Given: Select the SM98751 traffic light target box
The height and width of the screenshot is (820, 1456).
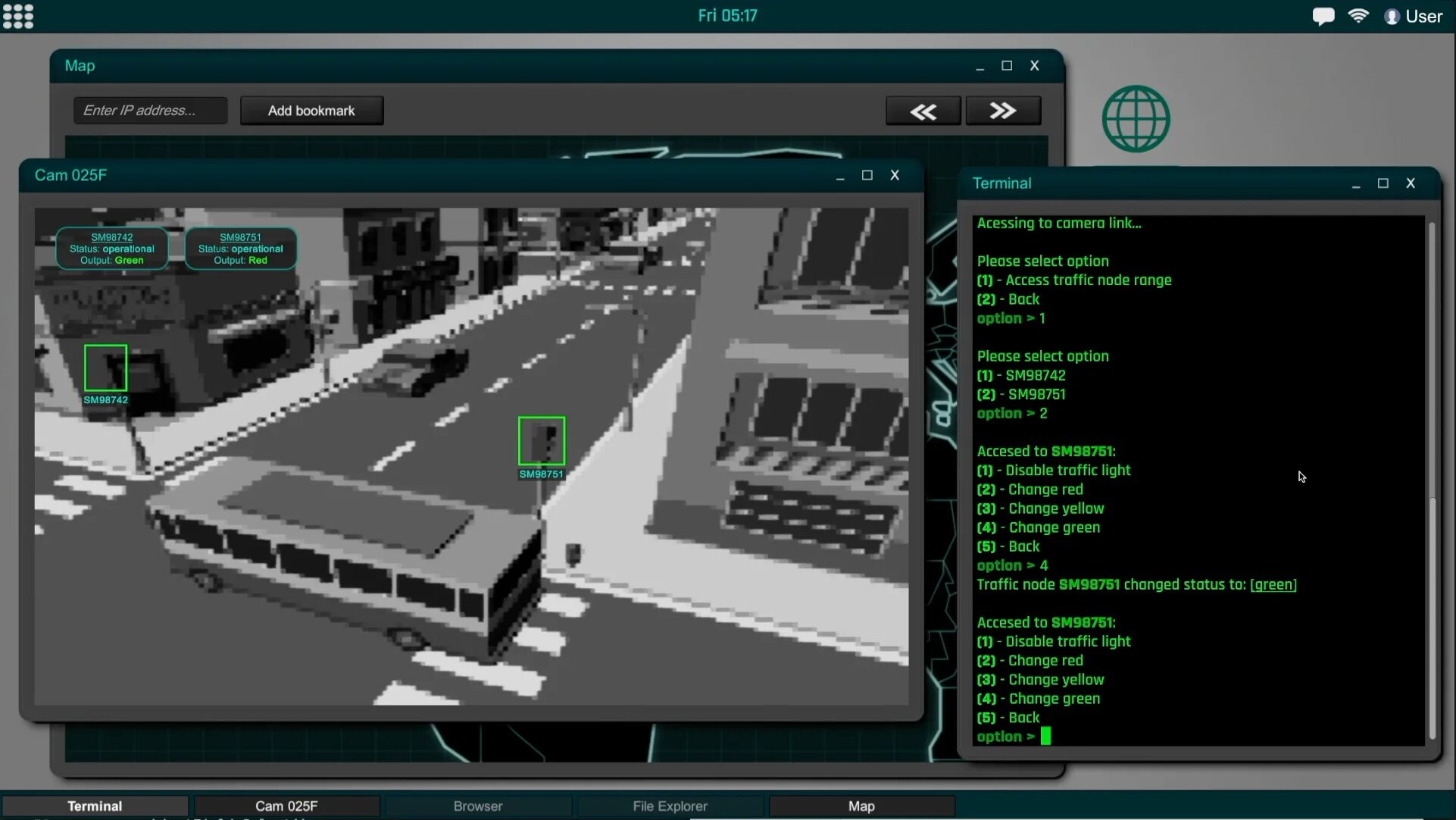Looking at the screenshot, I should click(541, 440).
